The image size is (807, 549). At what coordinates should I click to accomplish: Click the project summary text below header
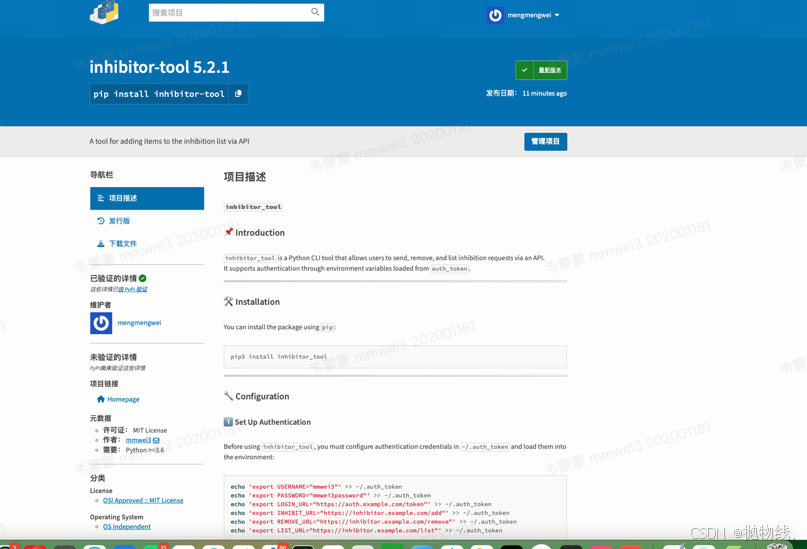point(169,141)
